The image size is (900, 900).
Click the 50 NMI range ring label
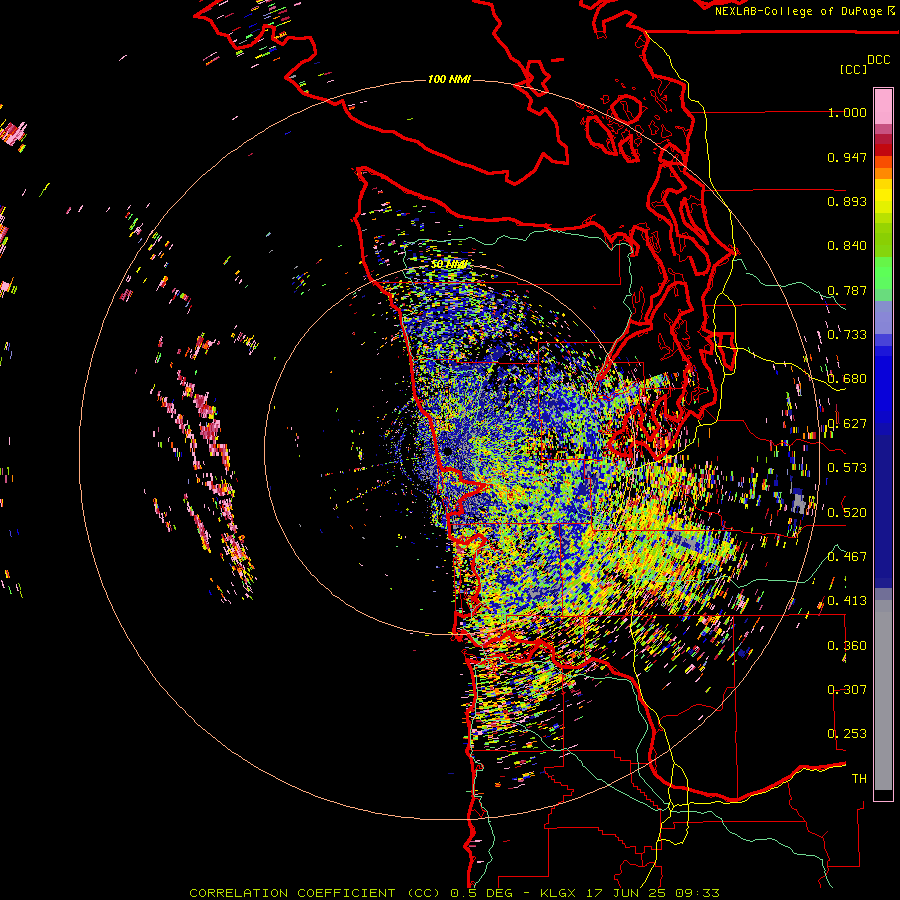tap(449, 264)
